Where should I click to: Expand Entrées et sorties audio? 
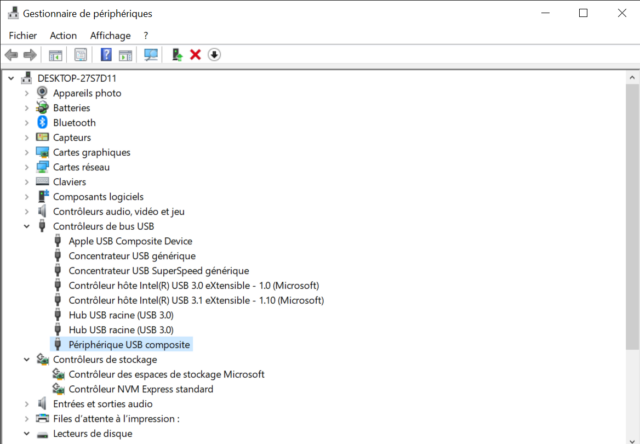coord(27,404)
